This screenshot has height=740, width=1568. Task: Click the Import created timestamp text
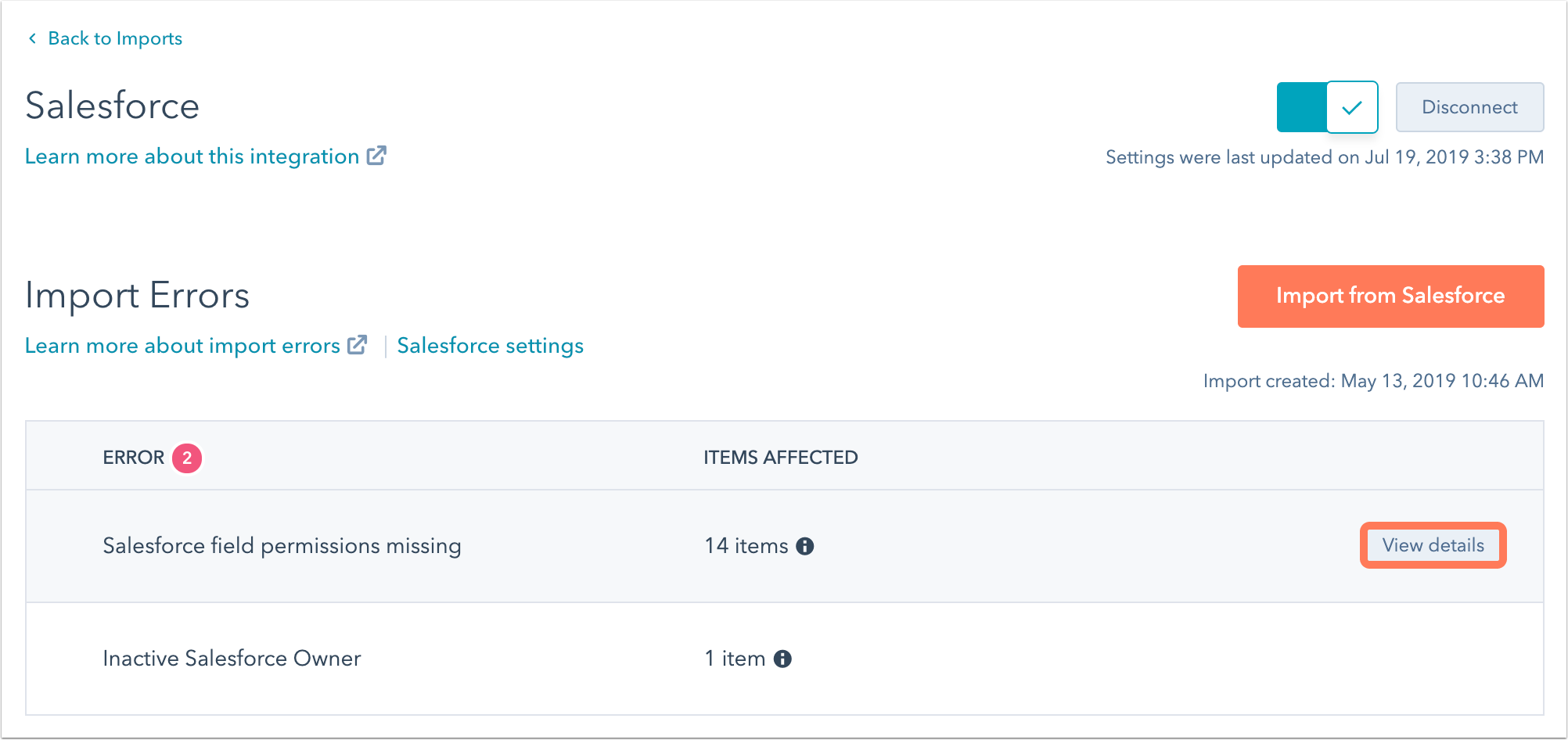(x=1373, y=381)
